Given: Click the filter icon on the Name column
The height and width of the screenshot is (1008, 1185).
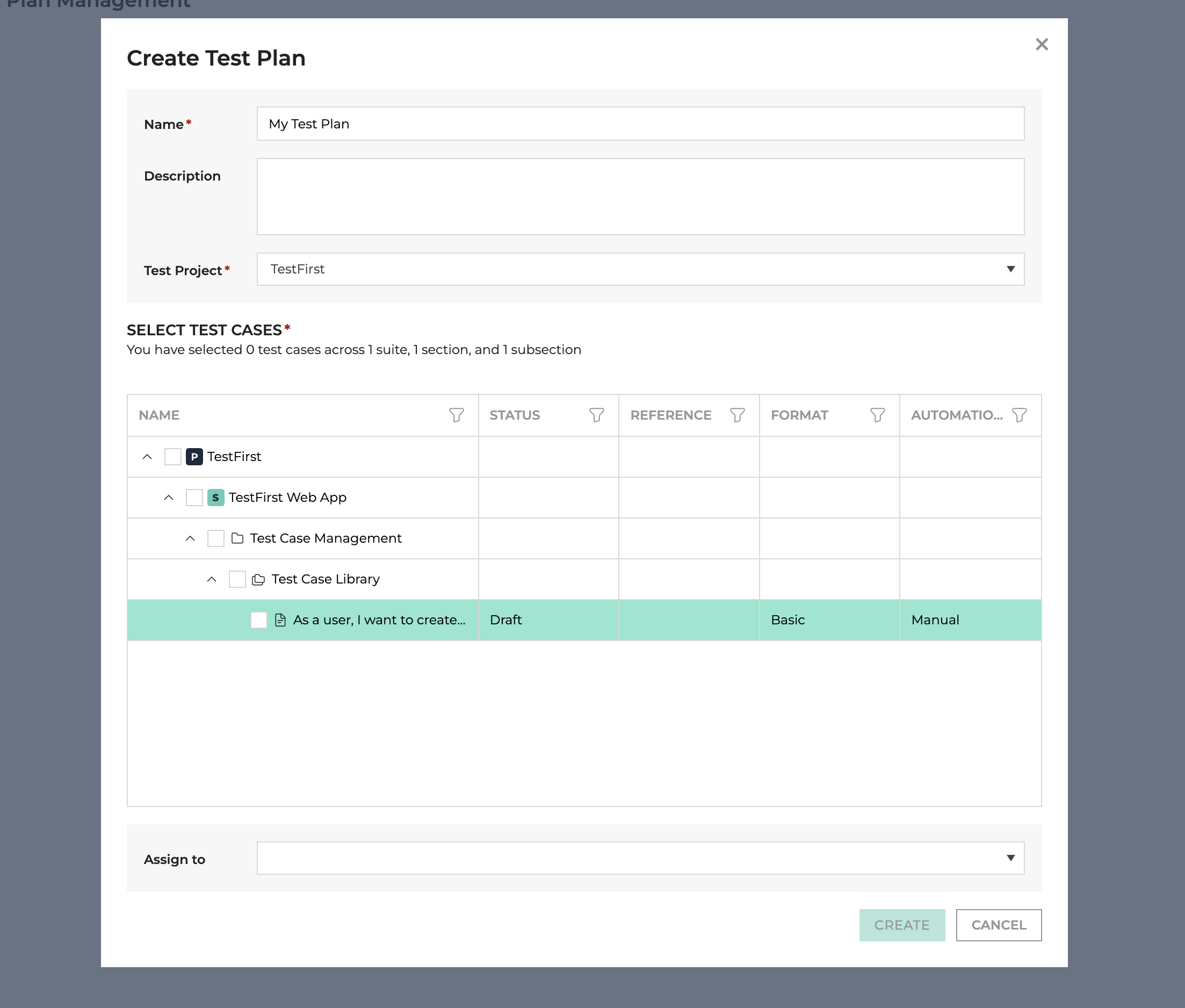Looking at the screenshot, I should 457,415.
